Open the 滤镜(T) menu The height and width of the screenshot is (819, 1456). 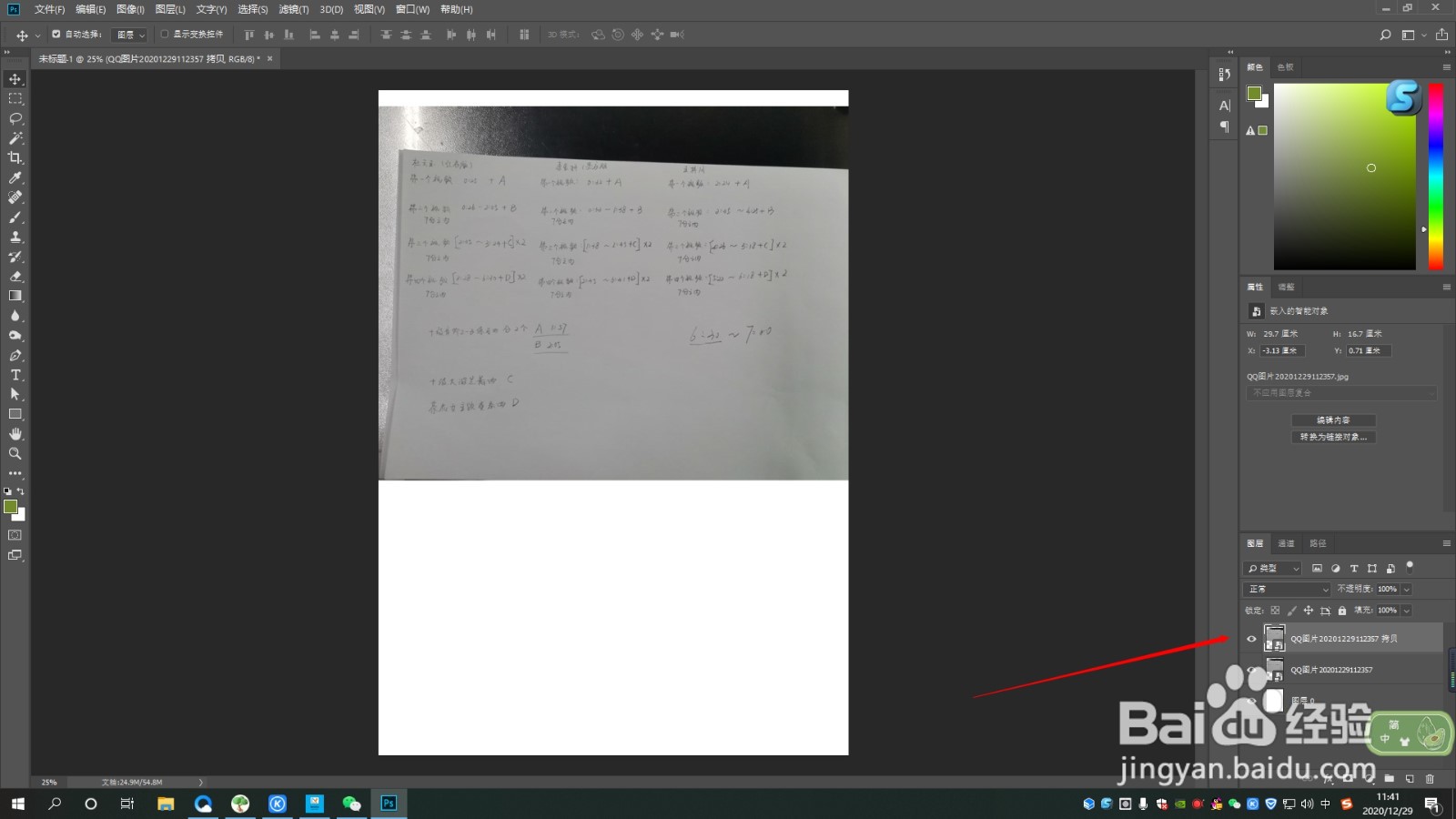point(294,9)
